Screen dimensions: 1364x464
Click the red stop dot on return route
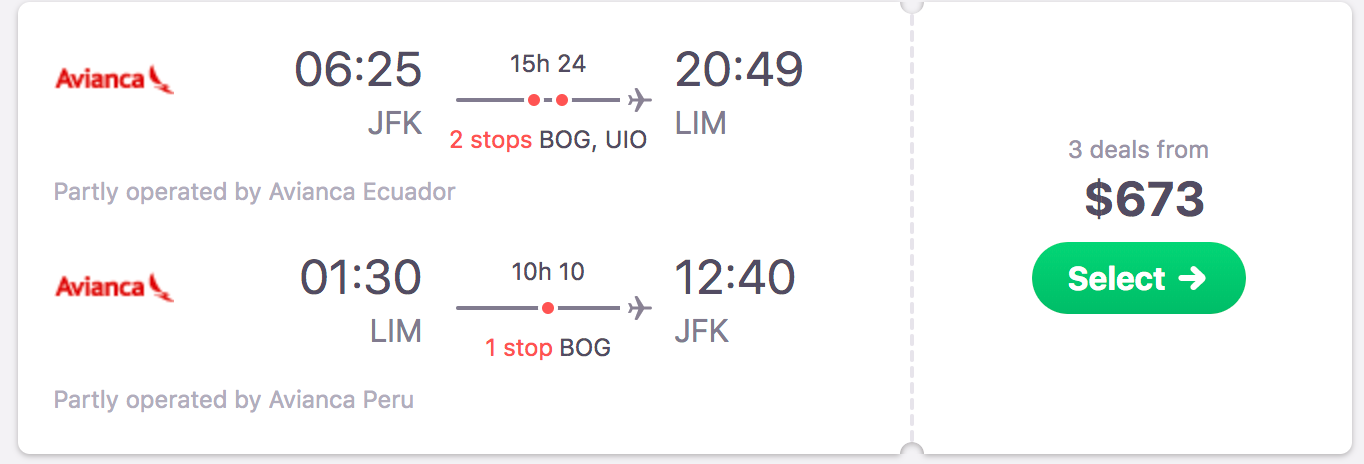tap(548, 308)
